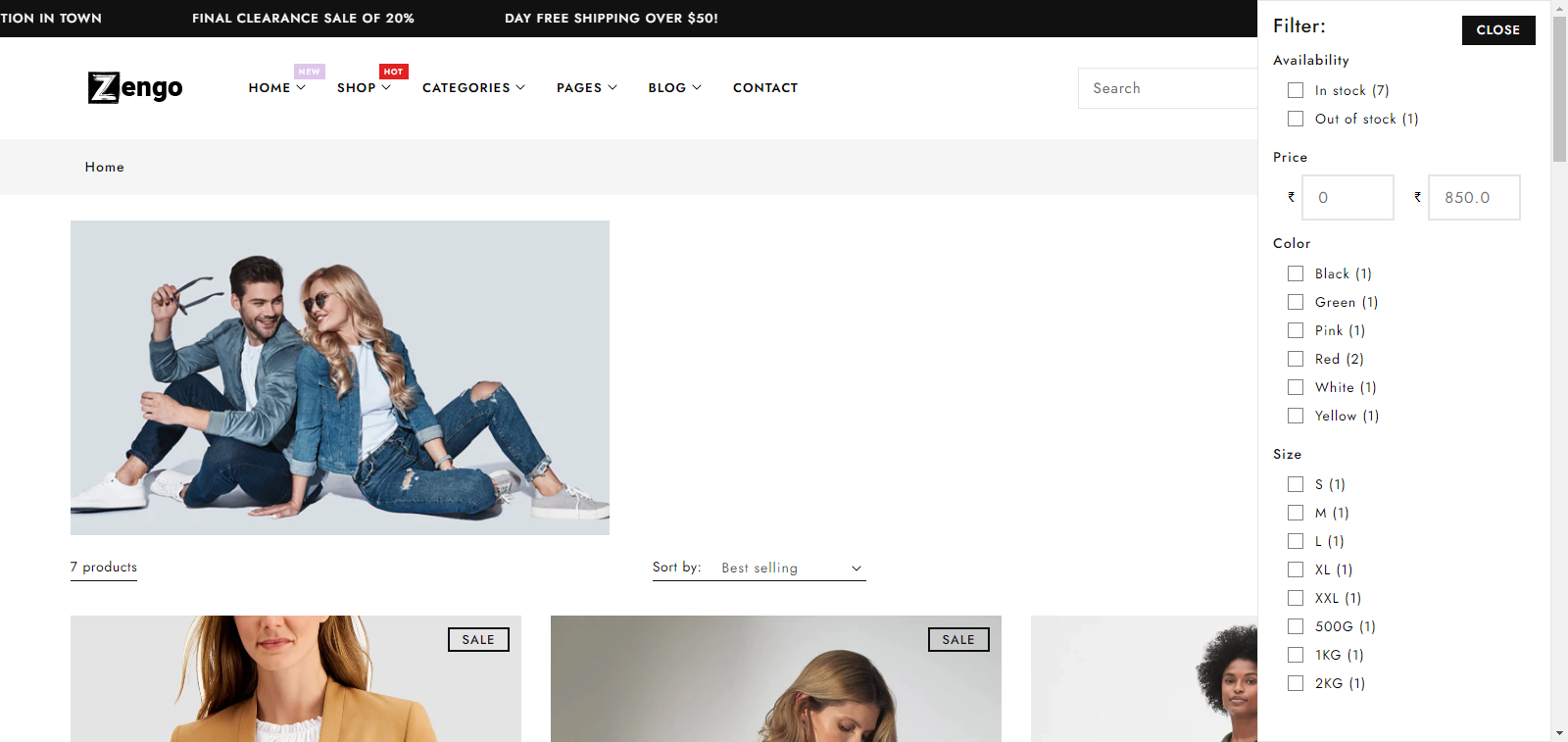
Task: Enable the In stock filter checkbox
Action: point(1296,90)
